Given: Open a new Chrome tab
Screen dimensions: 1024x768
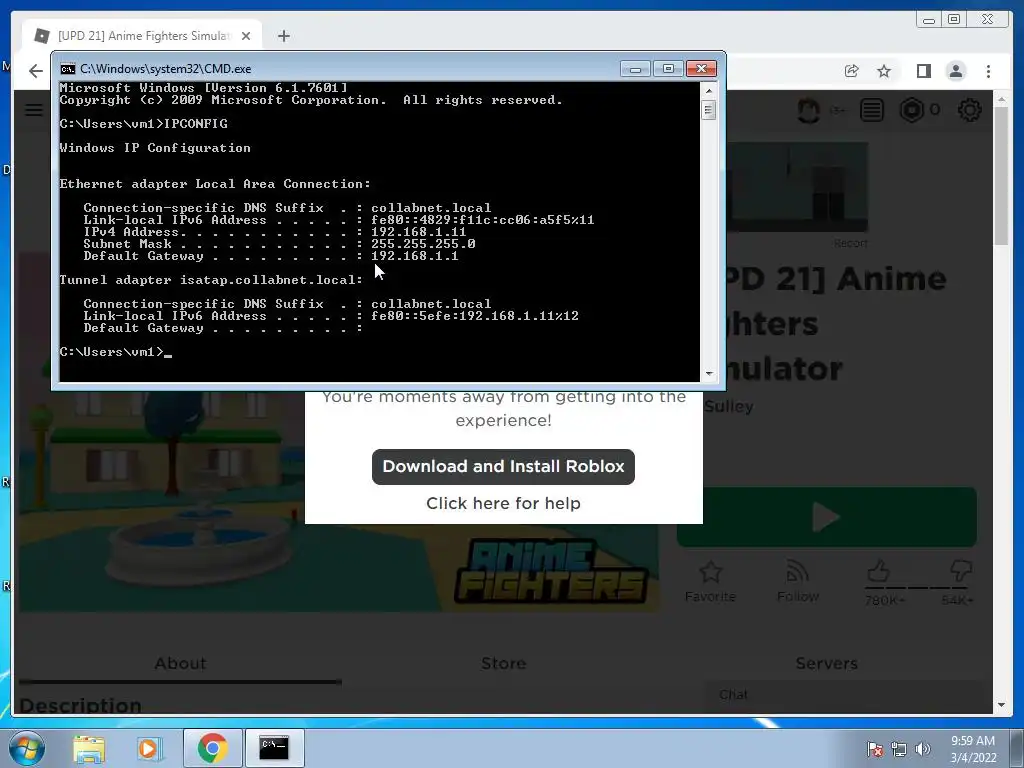Looking at the screenshot, I should [x=283, y=36].
